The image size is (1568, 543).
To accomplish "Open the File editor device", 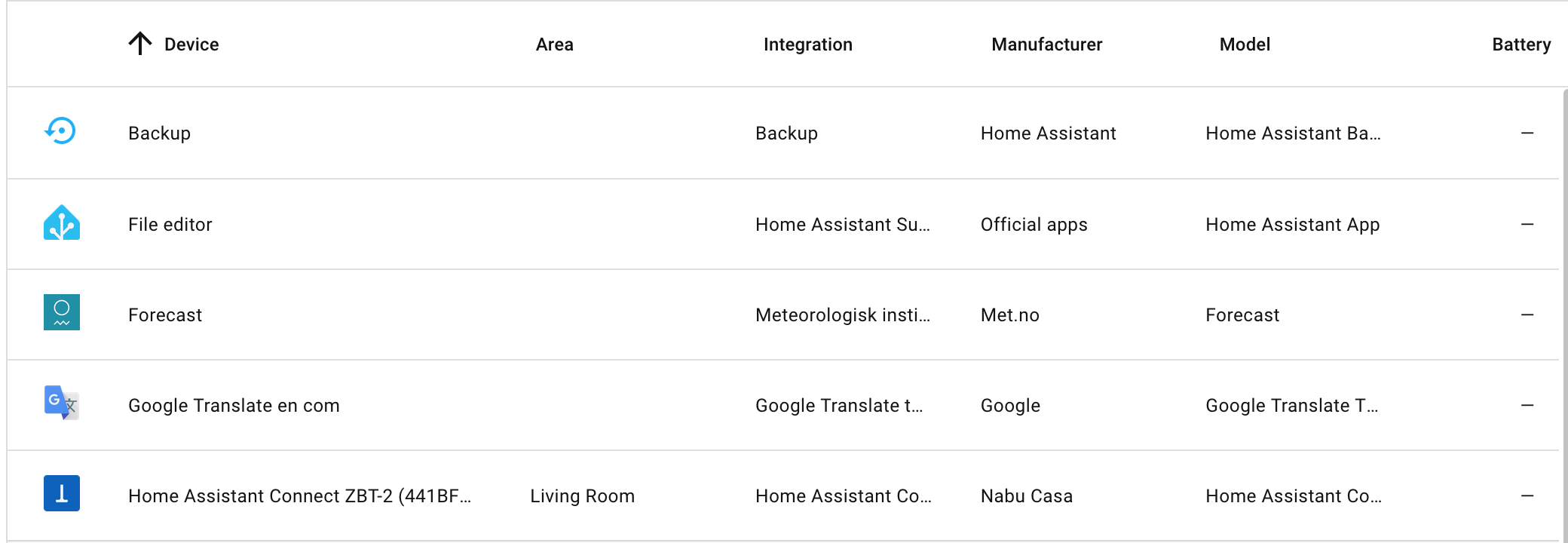I will [x=782, y=224].
